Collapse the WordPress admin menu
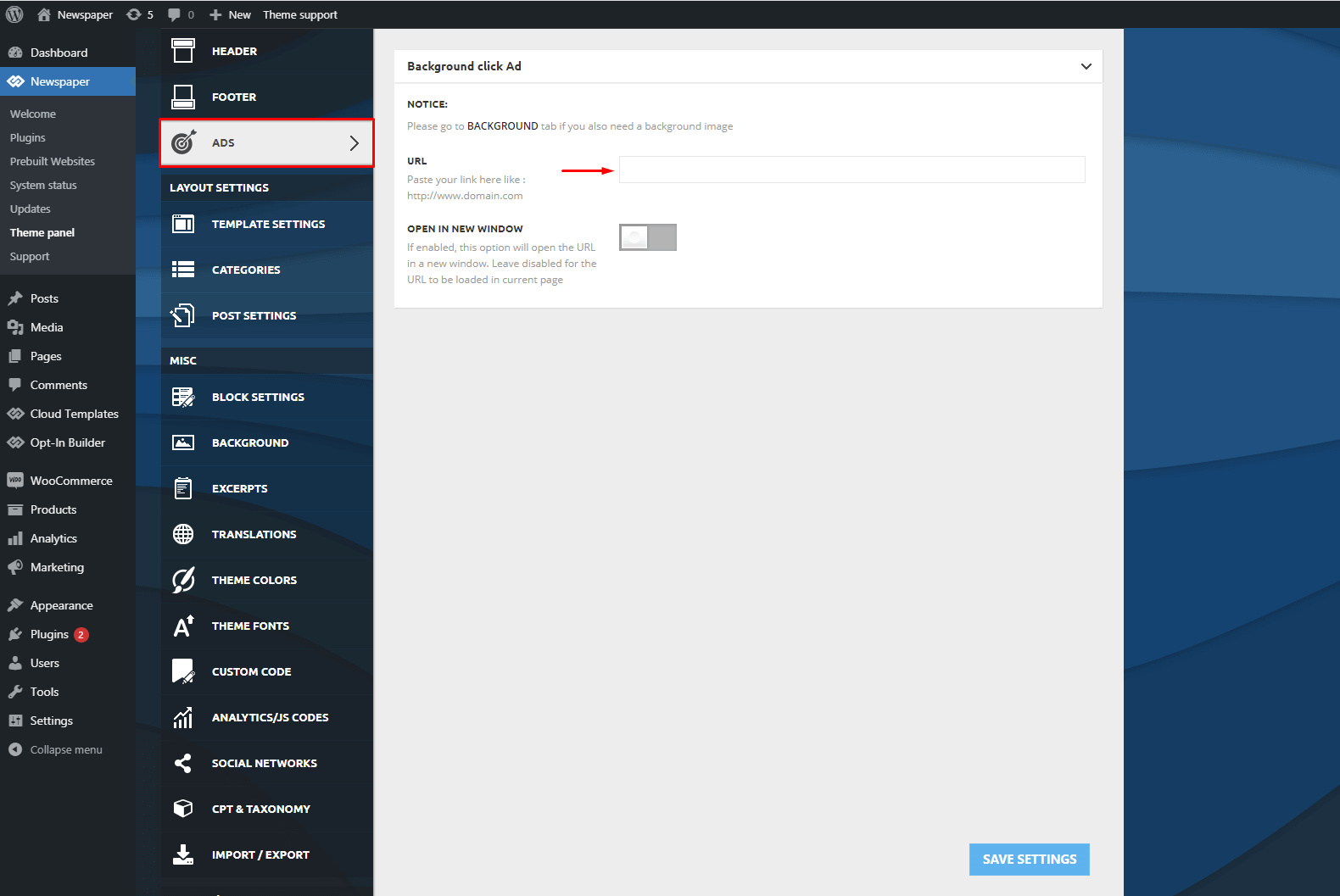Screen dimensions: 1340x896 coord(56,749)
